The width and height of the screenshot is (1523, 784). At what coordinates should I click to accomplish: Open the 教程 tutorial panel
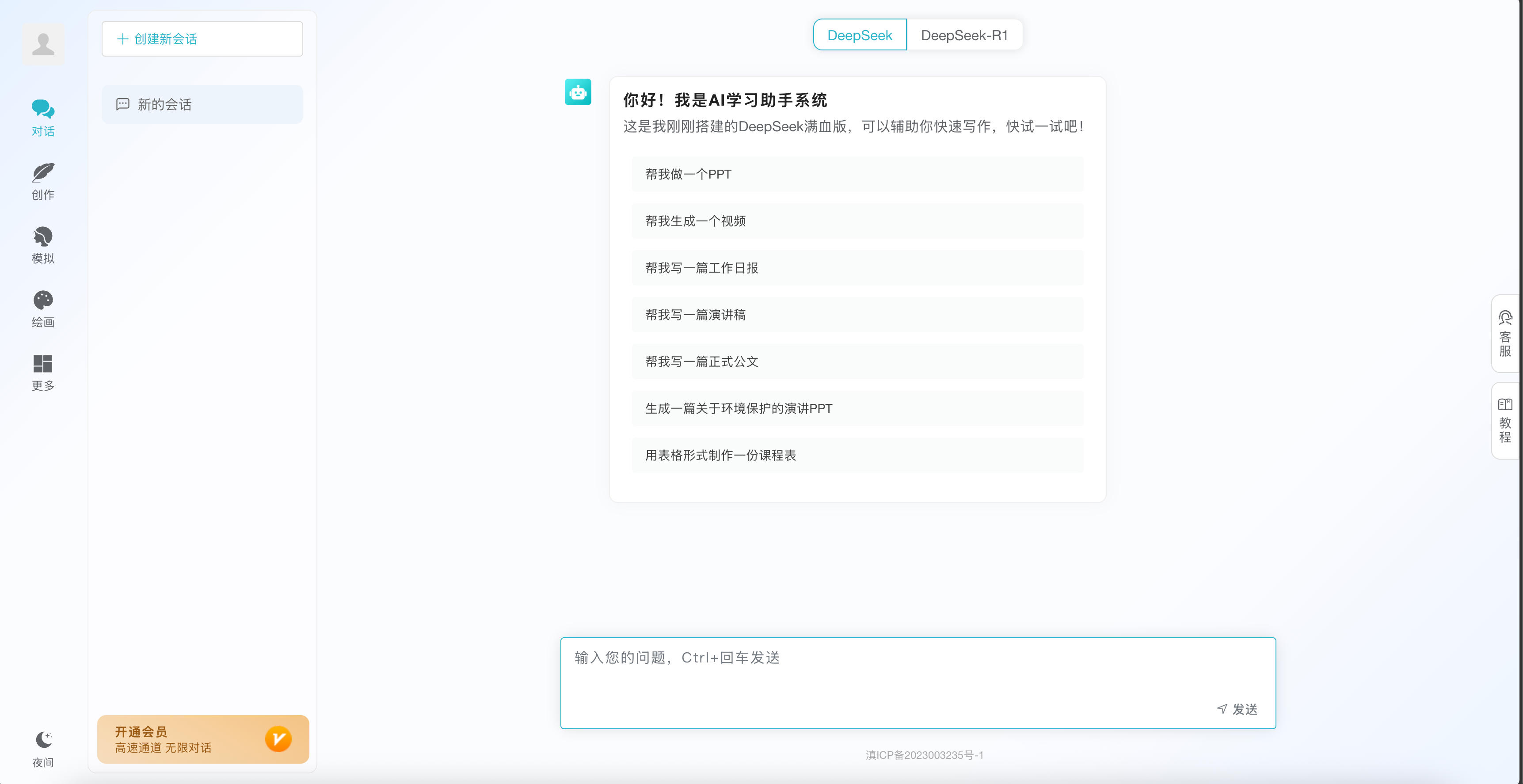click(x=1505, y=420)
